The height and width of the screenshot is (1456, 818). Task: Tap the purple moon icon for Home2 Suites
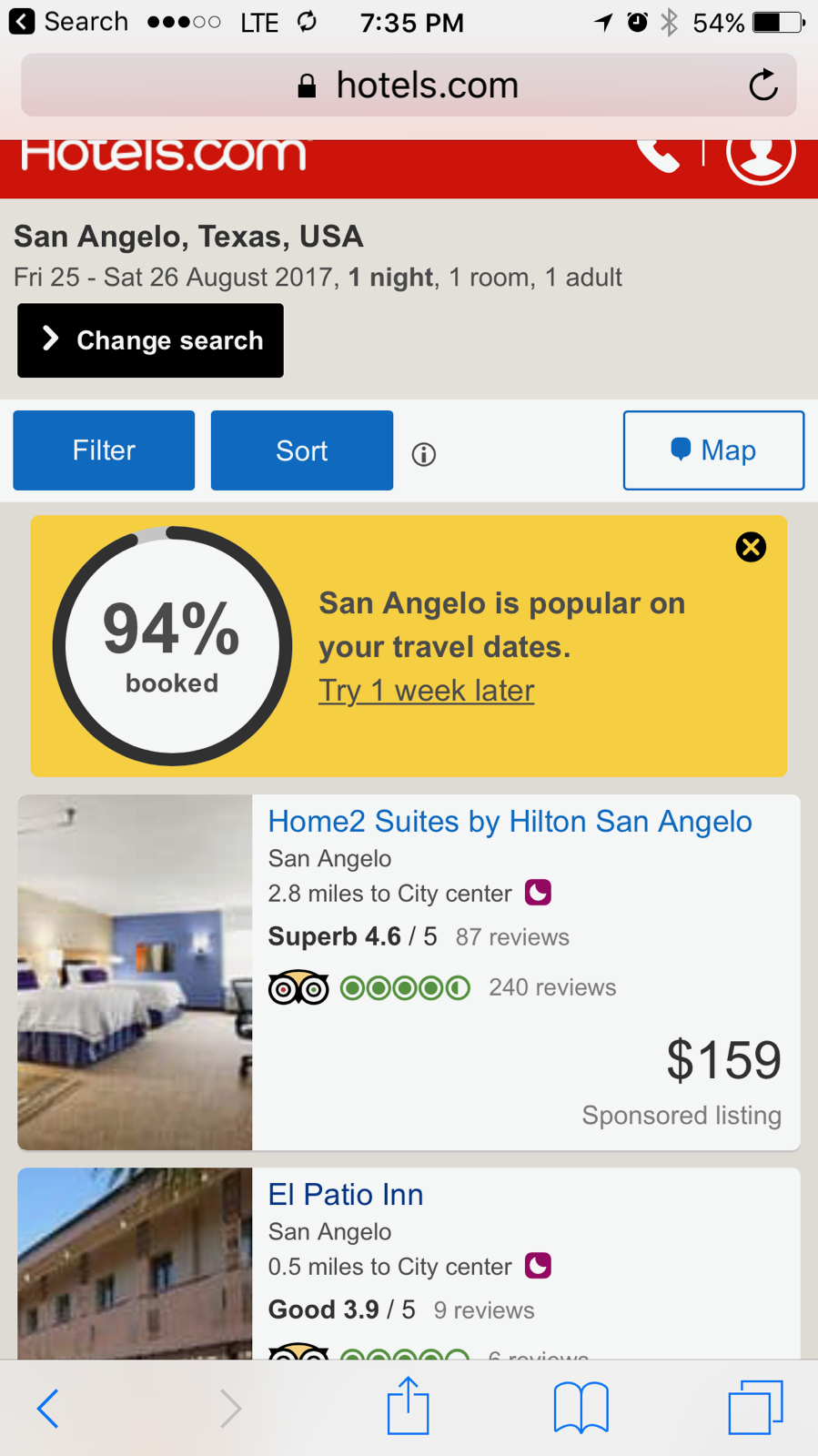point(538,893)
